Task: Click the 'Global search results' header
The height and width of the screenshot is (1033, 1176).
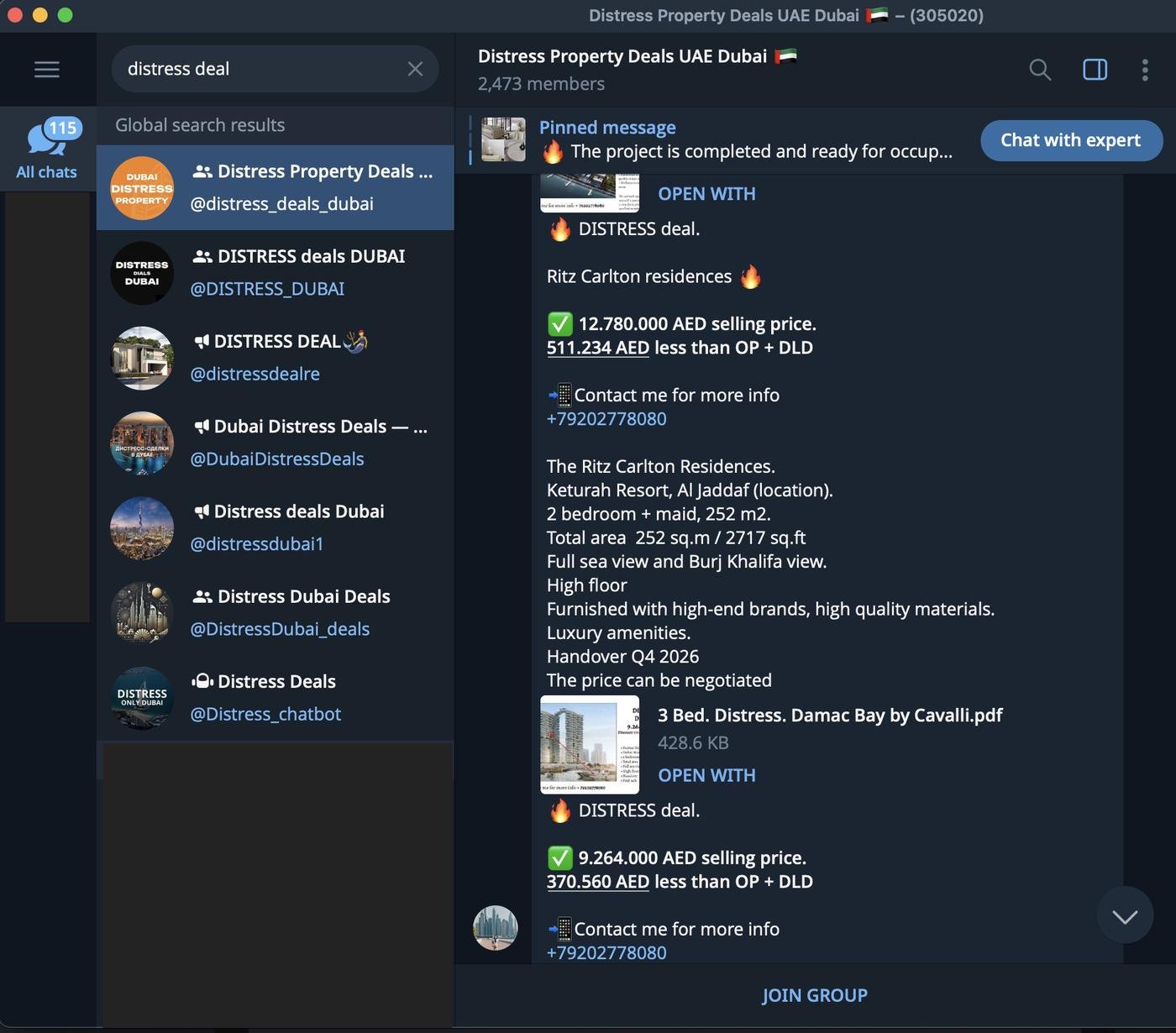Action: tap(200, 125)
